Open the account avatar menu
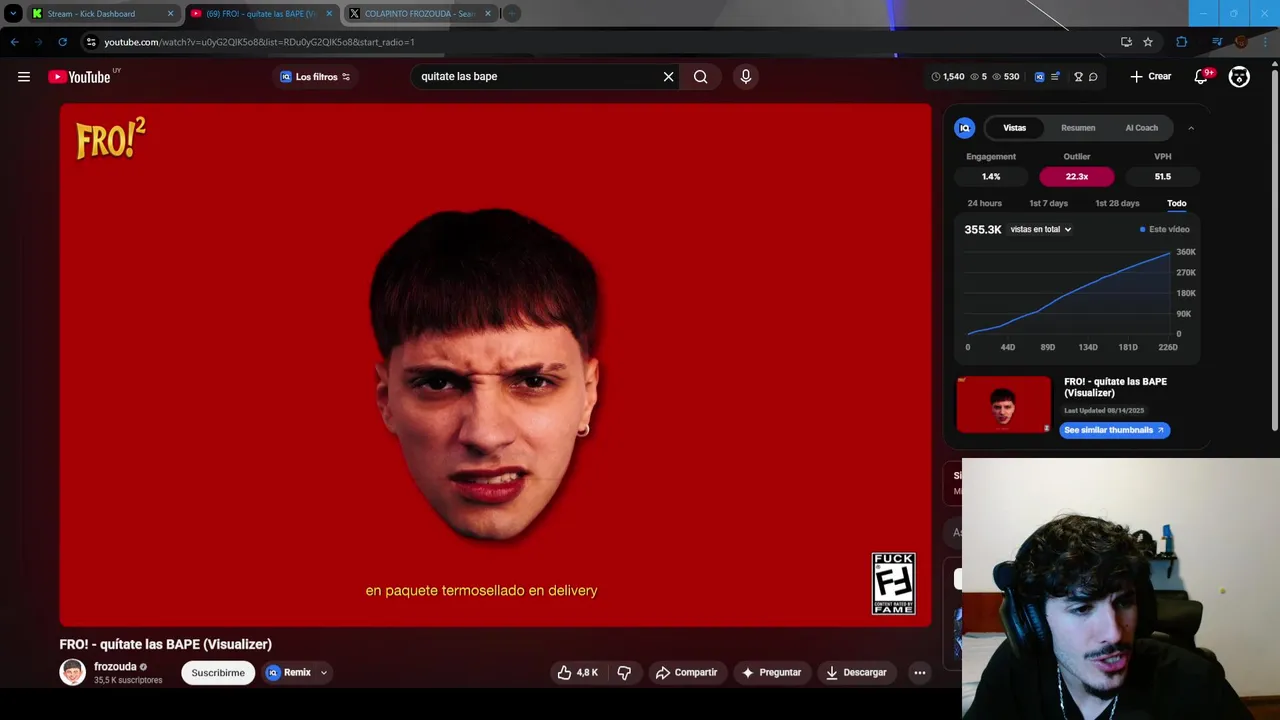The height and width of the screenshot is (720, 1280). 1239,77
